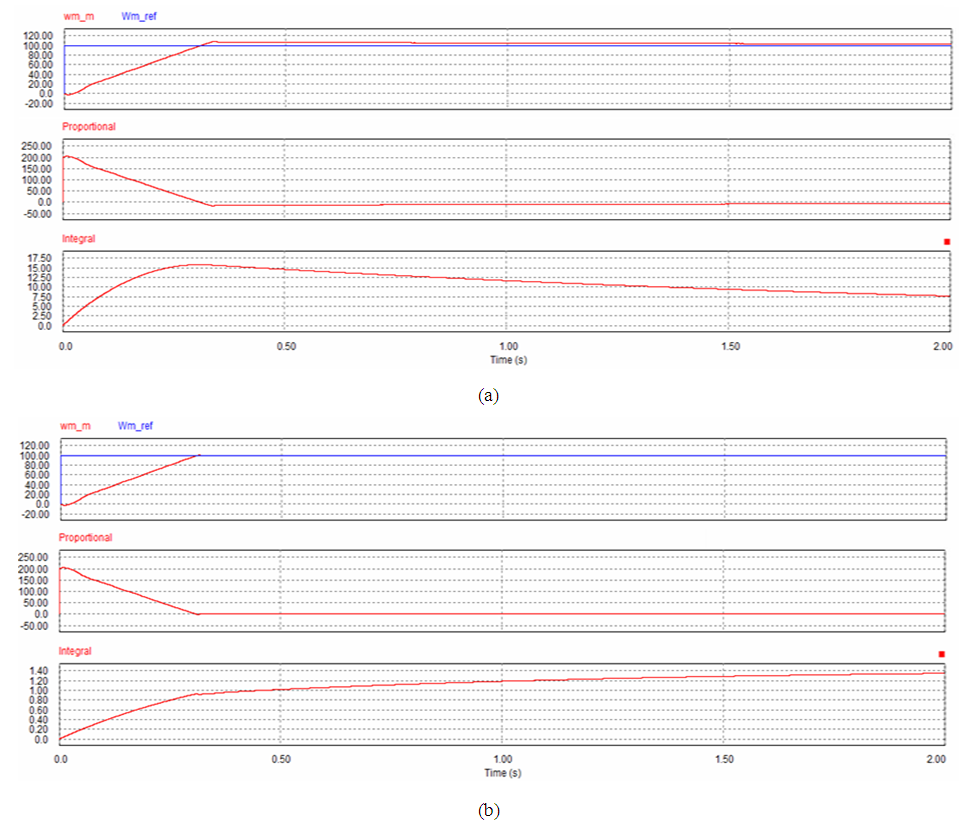This screenshot has width=959, height=827.
Task: Click the Proportional curve label in figure (b)
Action: [x=85, y=538]
